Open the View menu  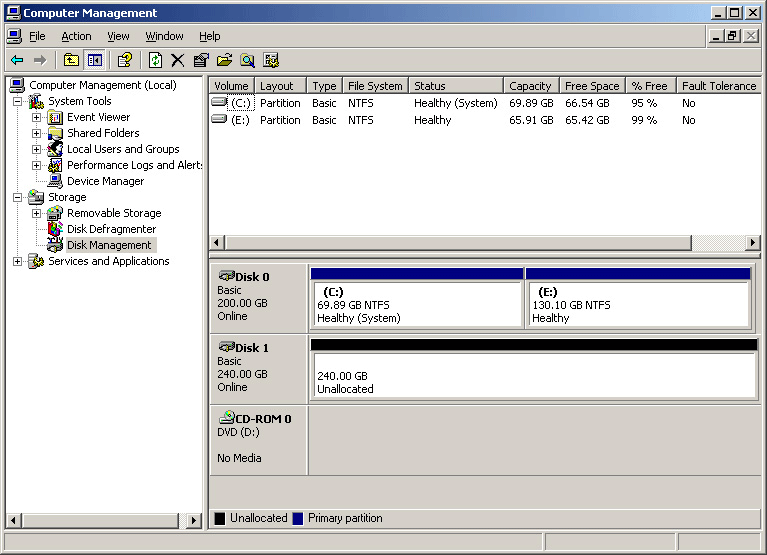click(118, 36)
